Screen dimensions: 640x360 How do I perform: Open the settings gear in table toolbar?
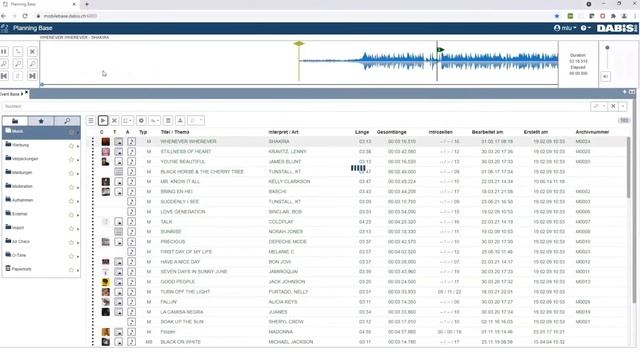click(x=141, y=120)
